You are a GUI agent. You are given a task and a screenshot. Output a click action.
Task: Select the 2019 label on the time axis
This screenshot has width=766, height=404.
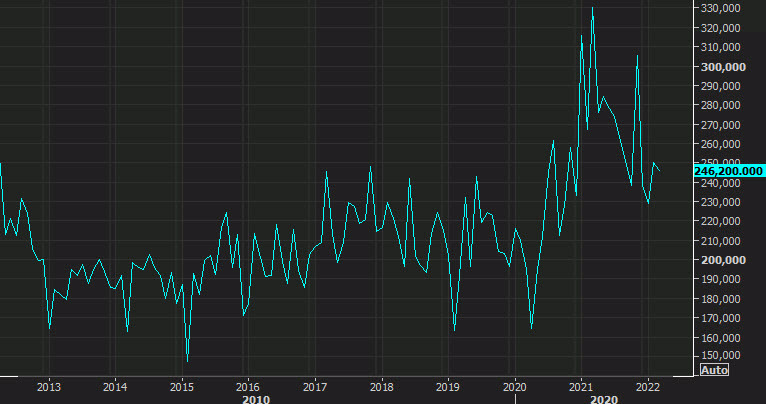tap(448, 385)
